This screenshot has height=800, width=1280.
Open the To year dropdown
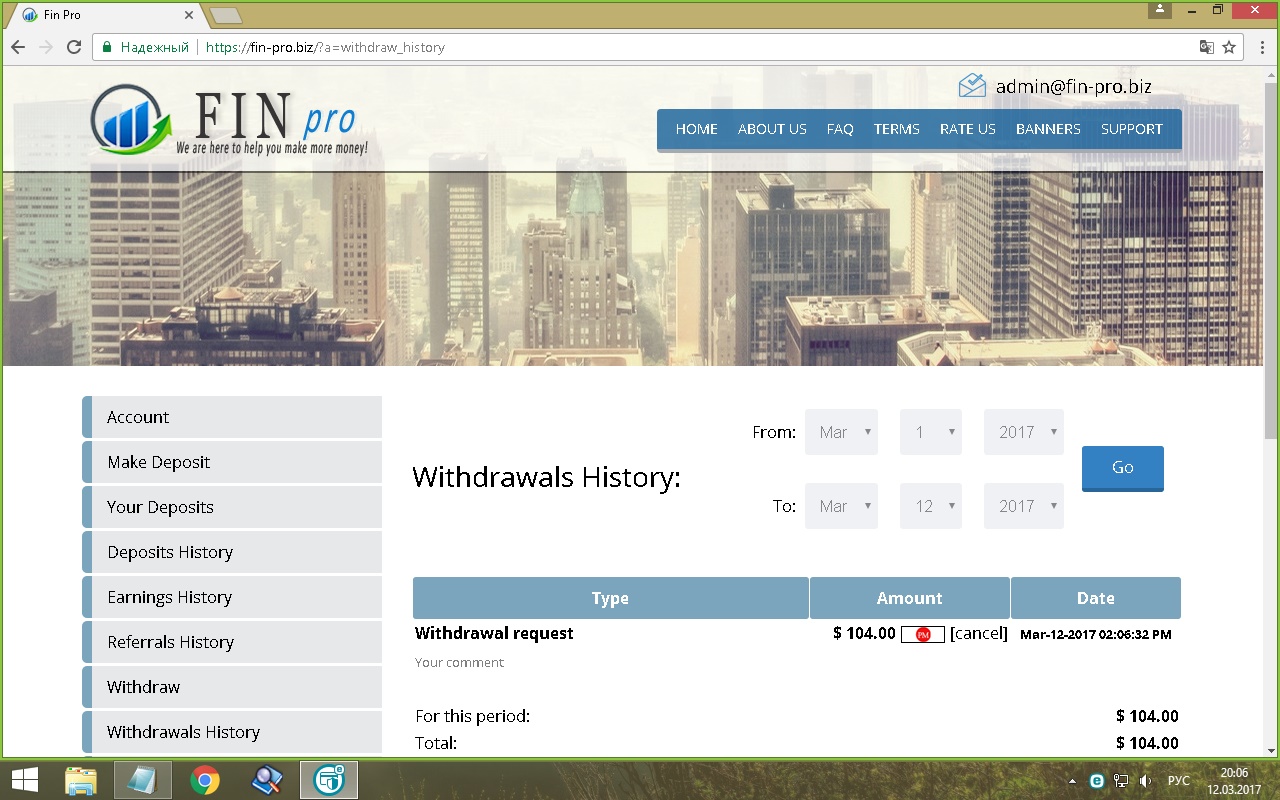click(1024, 506)
